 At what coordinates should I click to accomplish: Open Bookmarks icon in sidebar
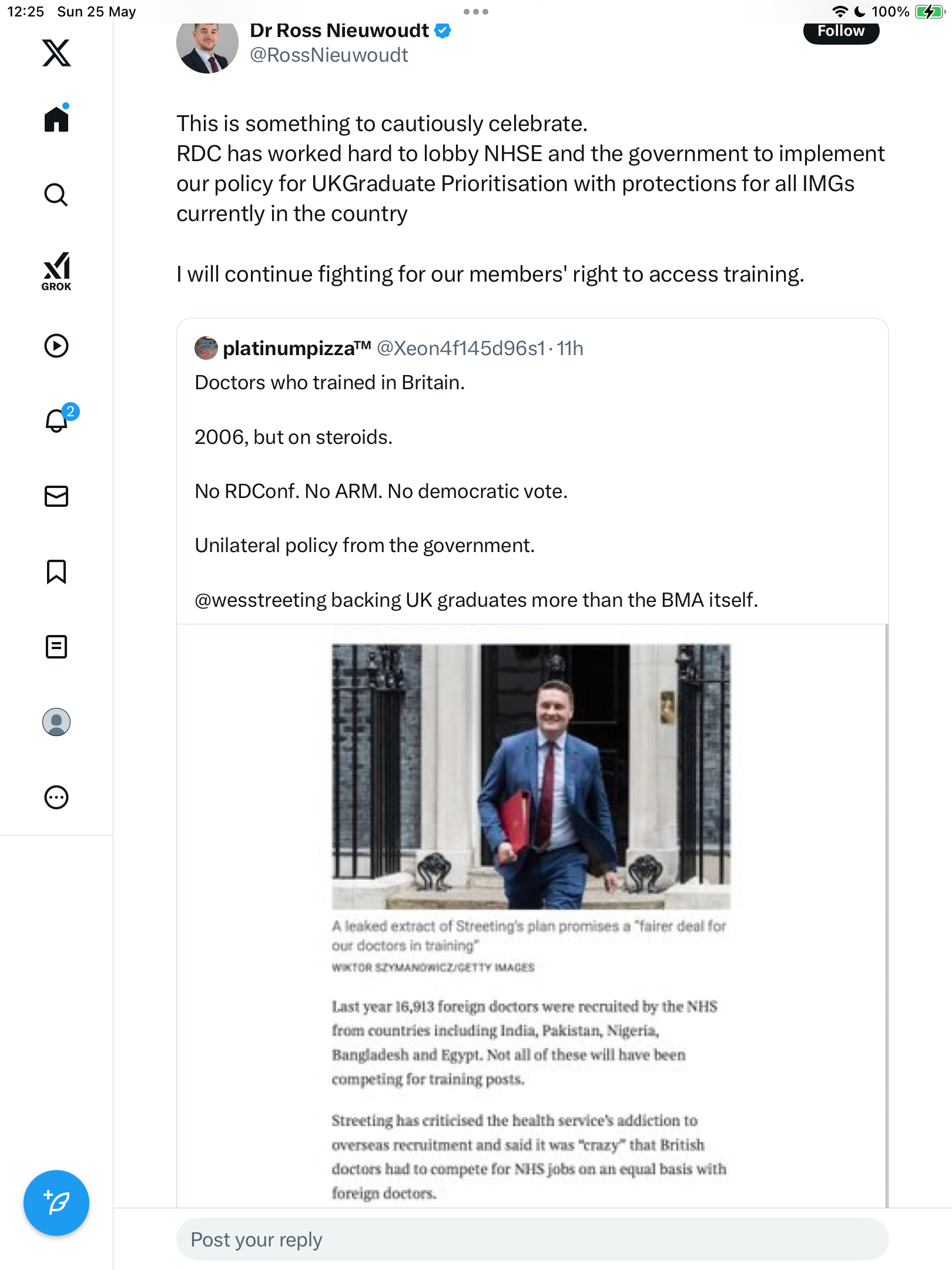coord(56,571)
